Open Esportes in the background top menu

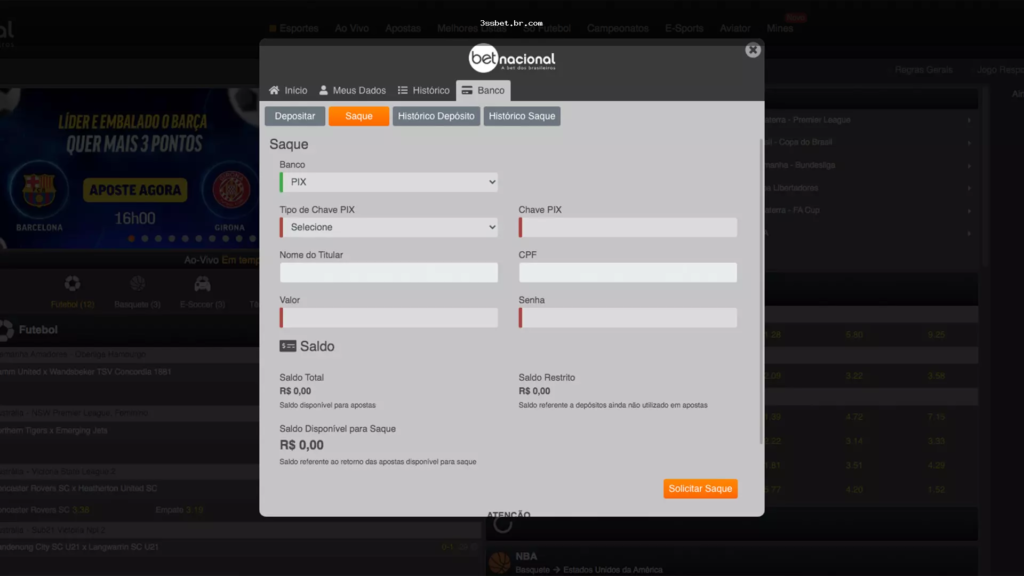click(294, 29)
